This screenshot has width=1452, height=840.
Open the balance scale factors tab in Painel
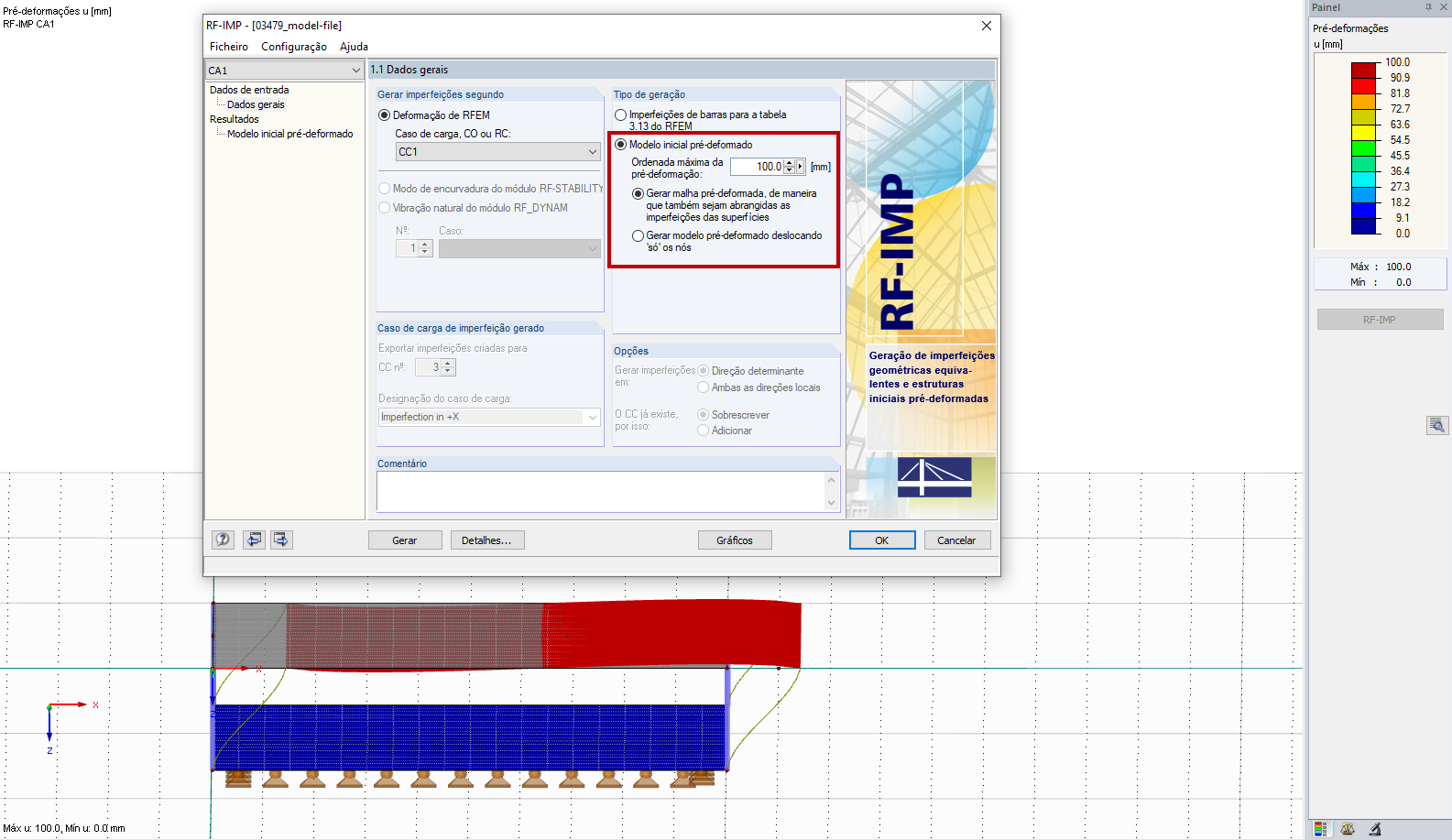coord(1348,829)
